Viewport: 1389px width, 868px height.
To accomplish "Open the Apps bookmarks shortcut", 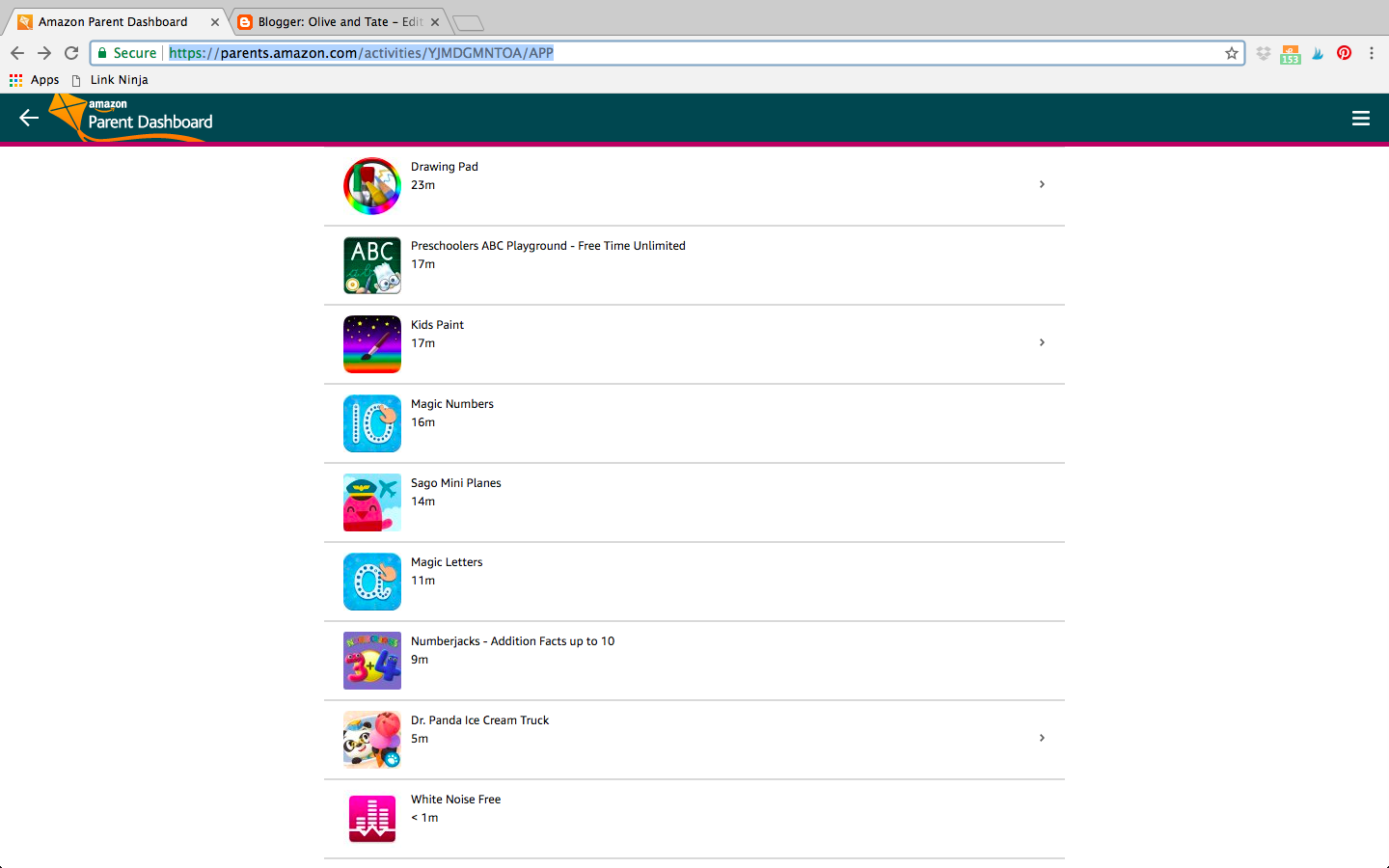I will [35, 80].
